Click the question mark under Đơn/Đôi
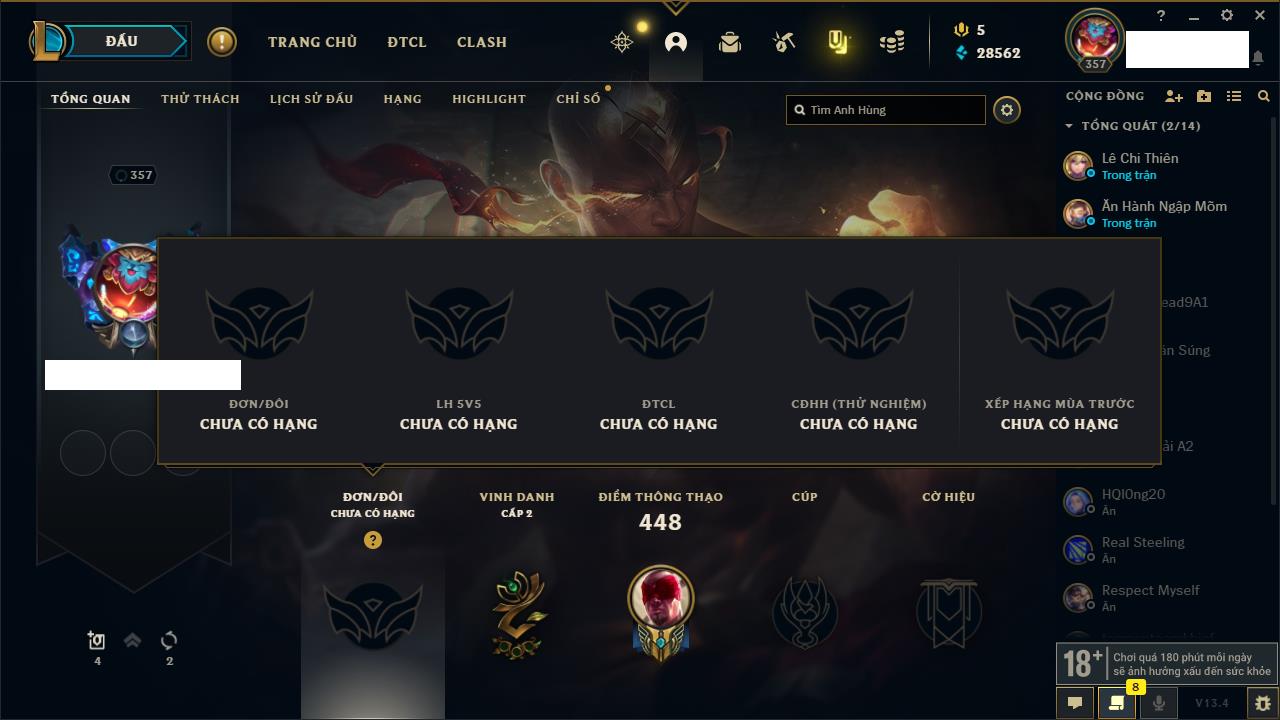Screen dimensions: 1280x720 [x=373, y=540]
